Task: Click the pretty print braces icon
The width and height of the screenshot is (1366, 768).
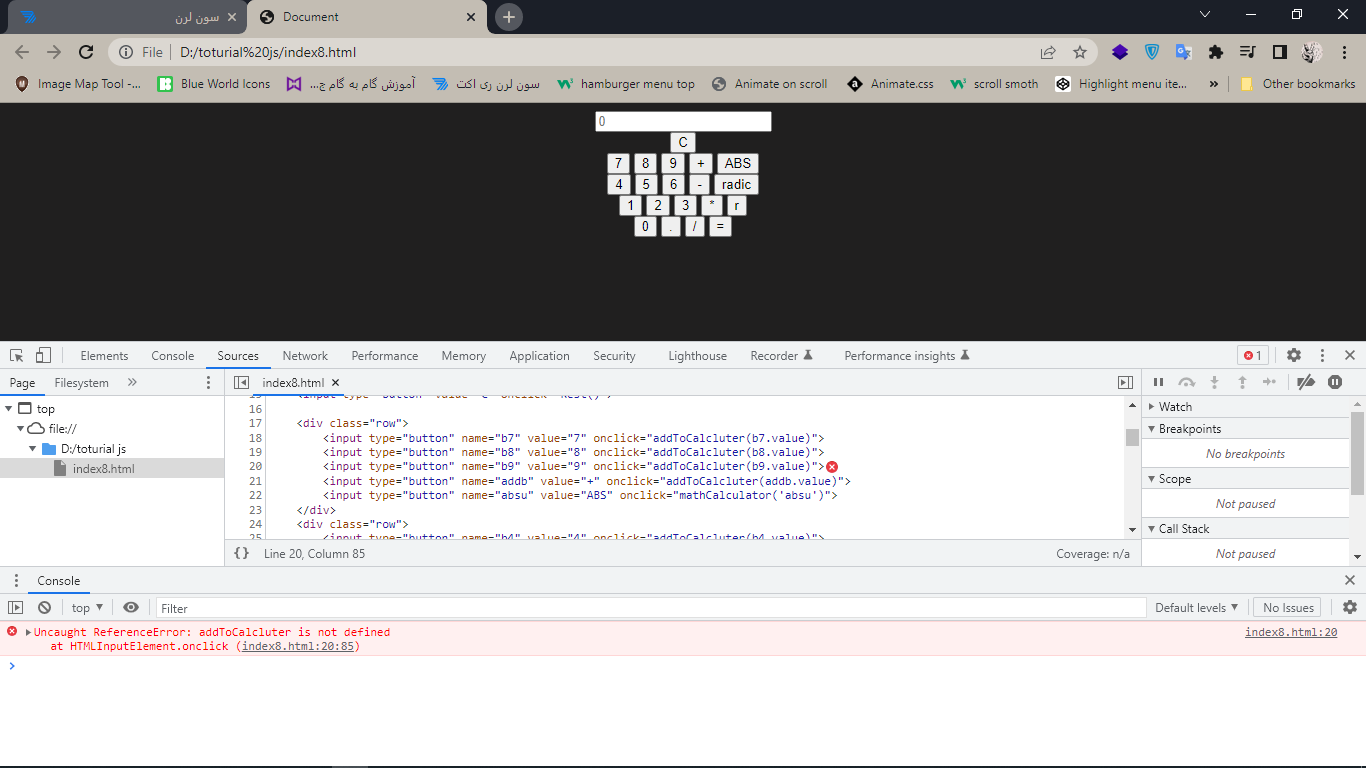Action: 241,553
